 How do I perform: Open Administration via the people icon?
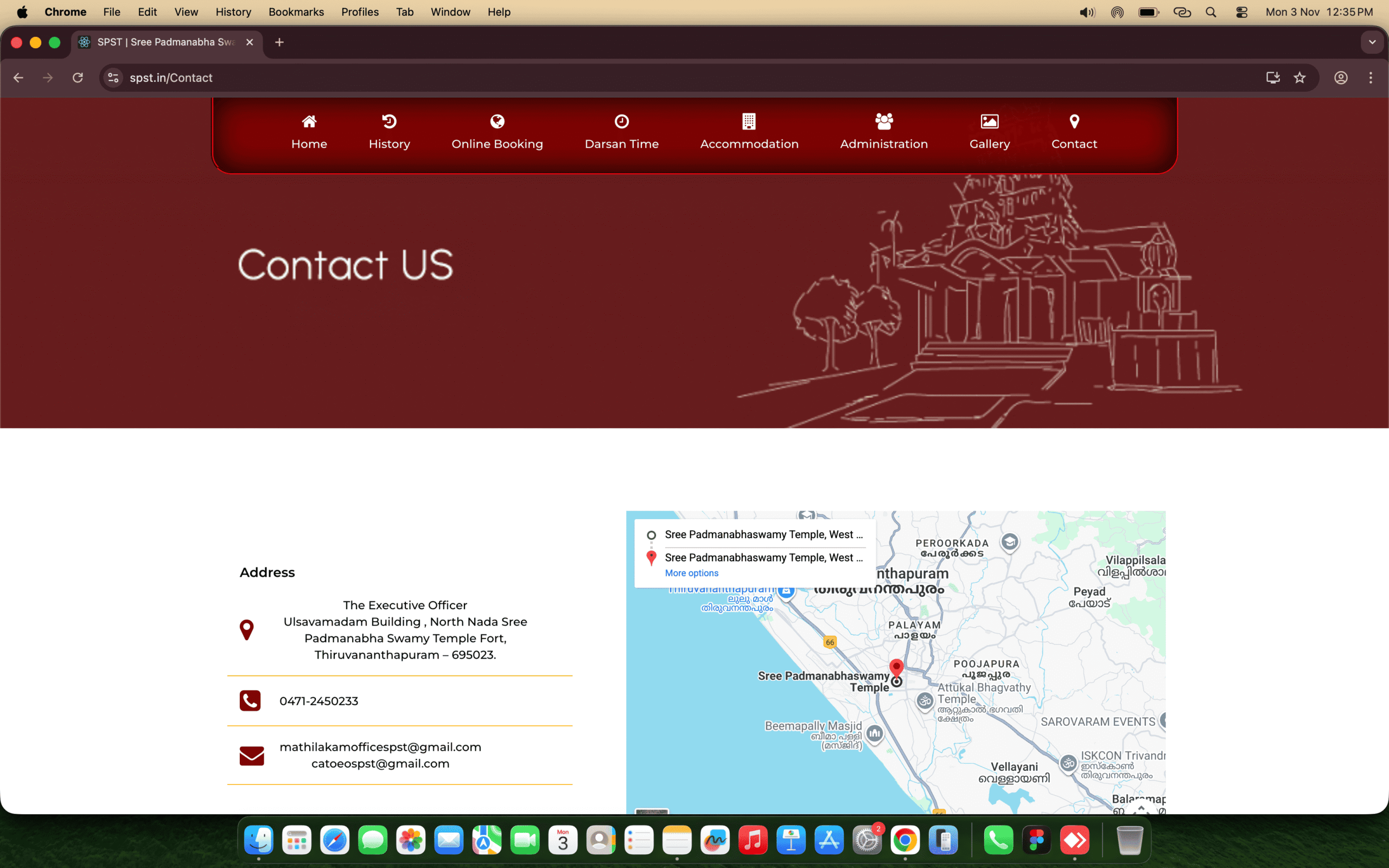coord(884,121)
